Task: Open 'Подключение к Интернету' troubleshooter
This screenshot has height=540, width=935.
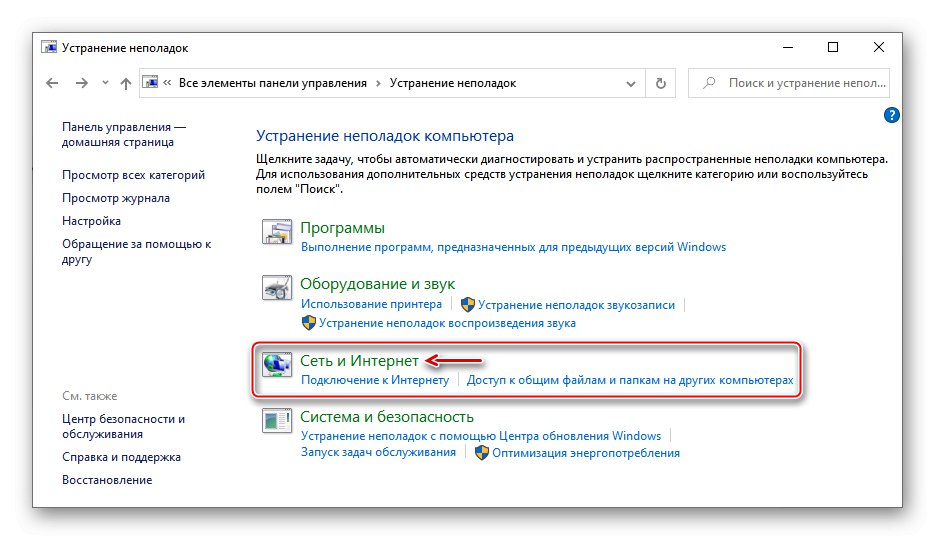Action: (x=375, y=381)
